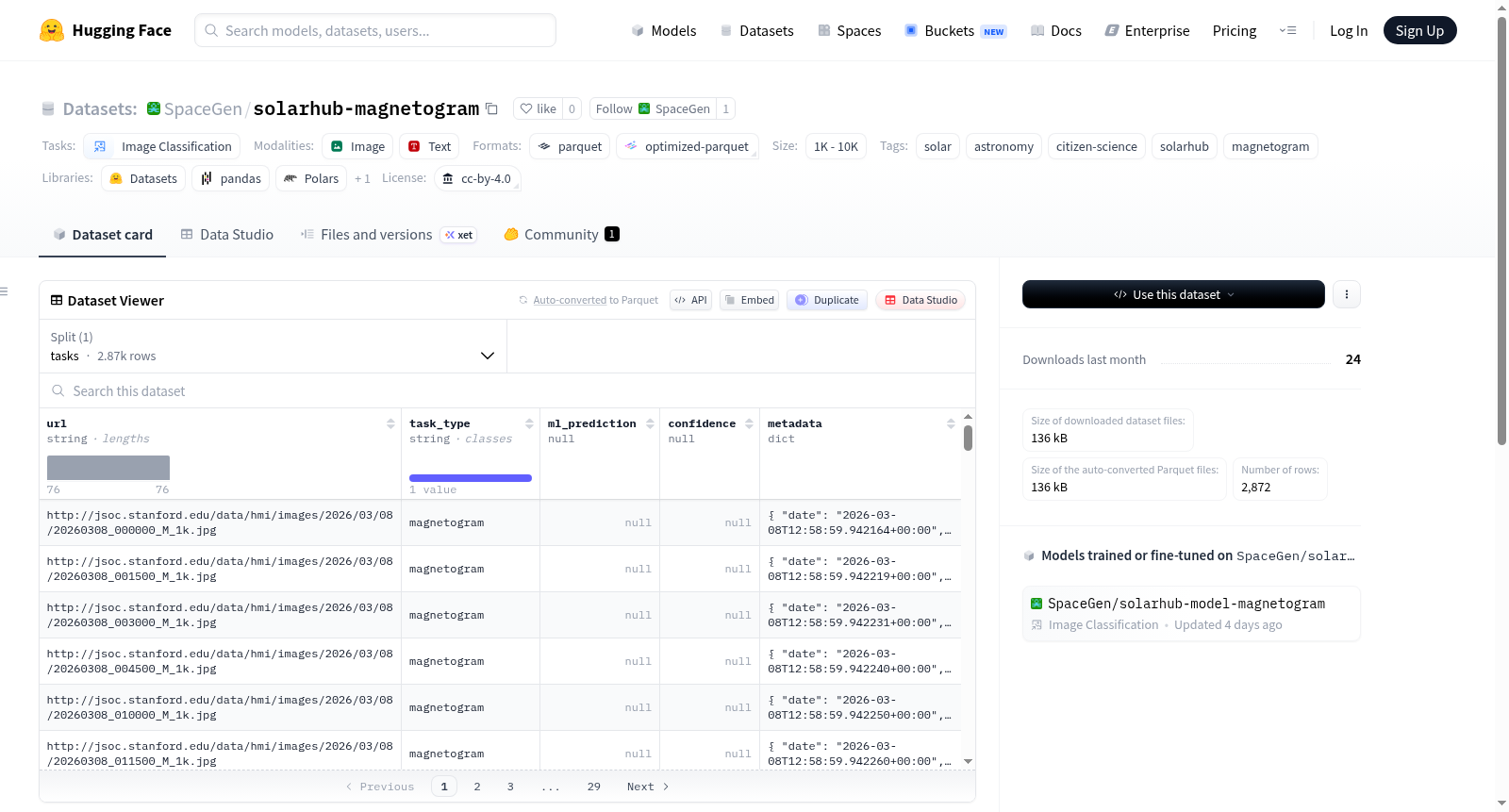Toggle the left sidebar menu icon
Screen dimensions: 1509x812
[x=4, y=291]
